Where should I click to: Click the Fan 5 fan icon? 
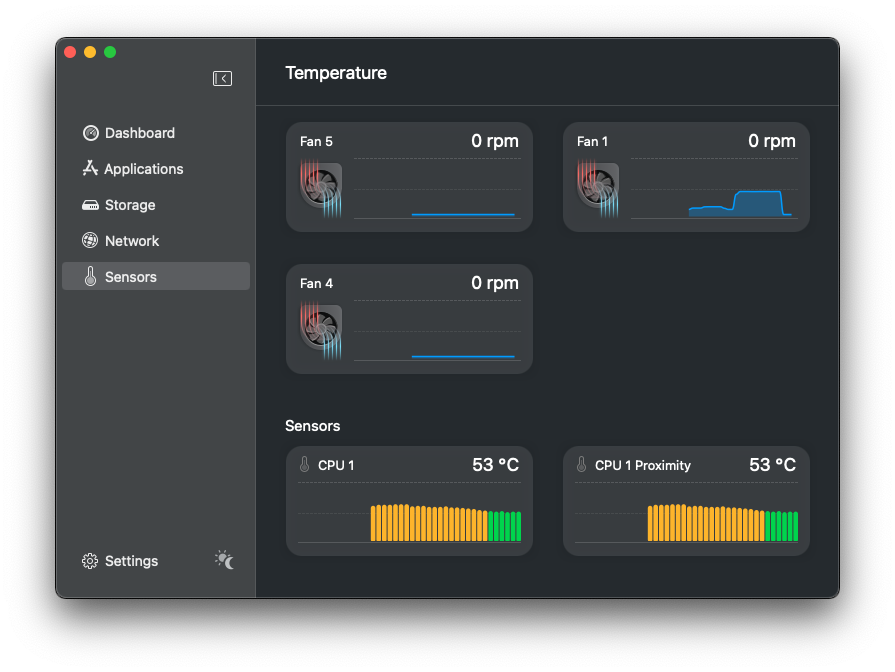tap(321, 188)
